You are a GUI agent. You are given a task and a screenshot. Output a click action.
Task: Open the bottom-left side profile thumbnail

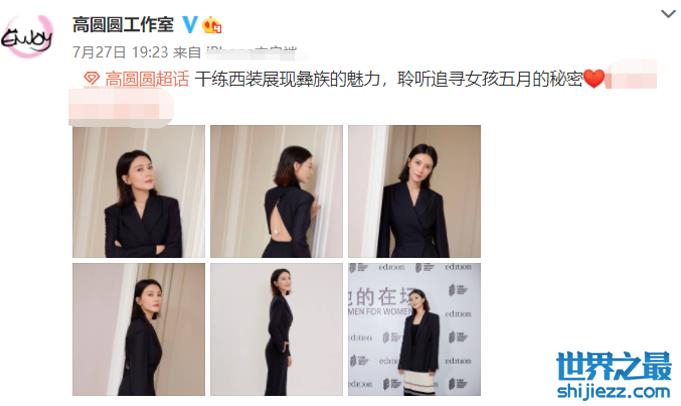pos(139,329)
